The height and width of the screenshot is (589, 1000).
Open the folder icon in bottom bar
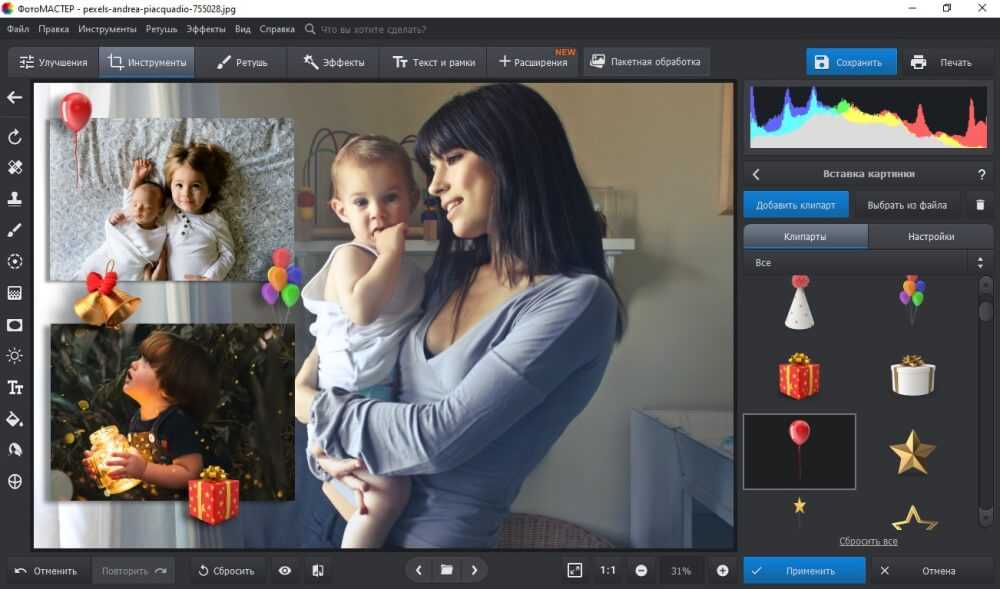pyautogui.click(x=446, y=570)
